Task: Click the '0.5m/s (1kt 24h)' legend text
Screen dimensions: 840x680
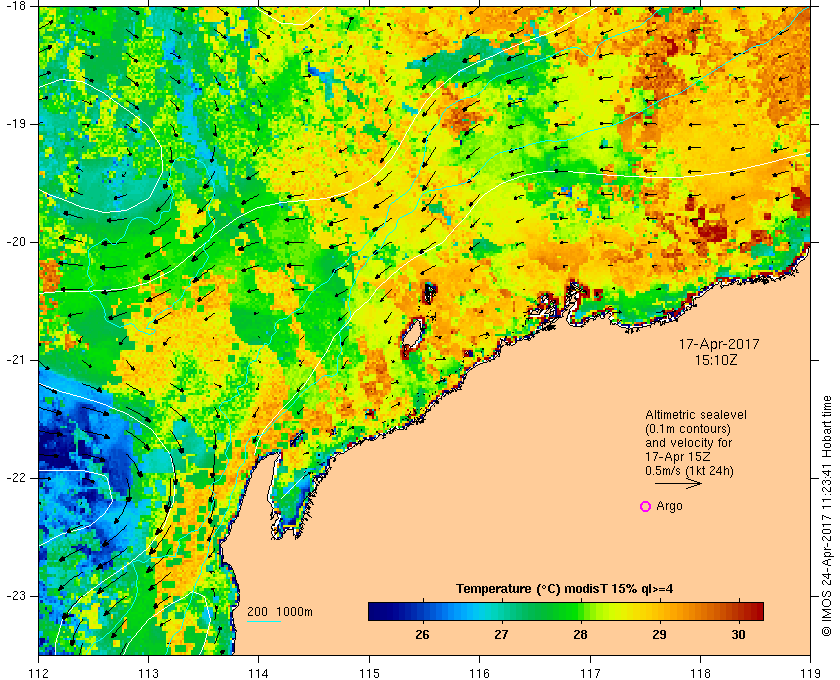Action: click(689, 471)
